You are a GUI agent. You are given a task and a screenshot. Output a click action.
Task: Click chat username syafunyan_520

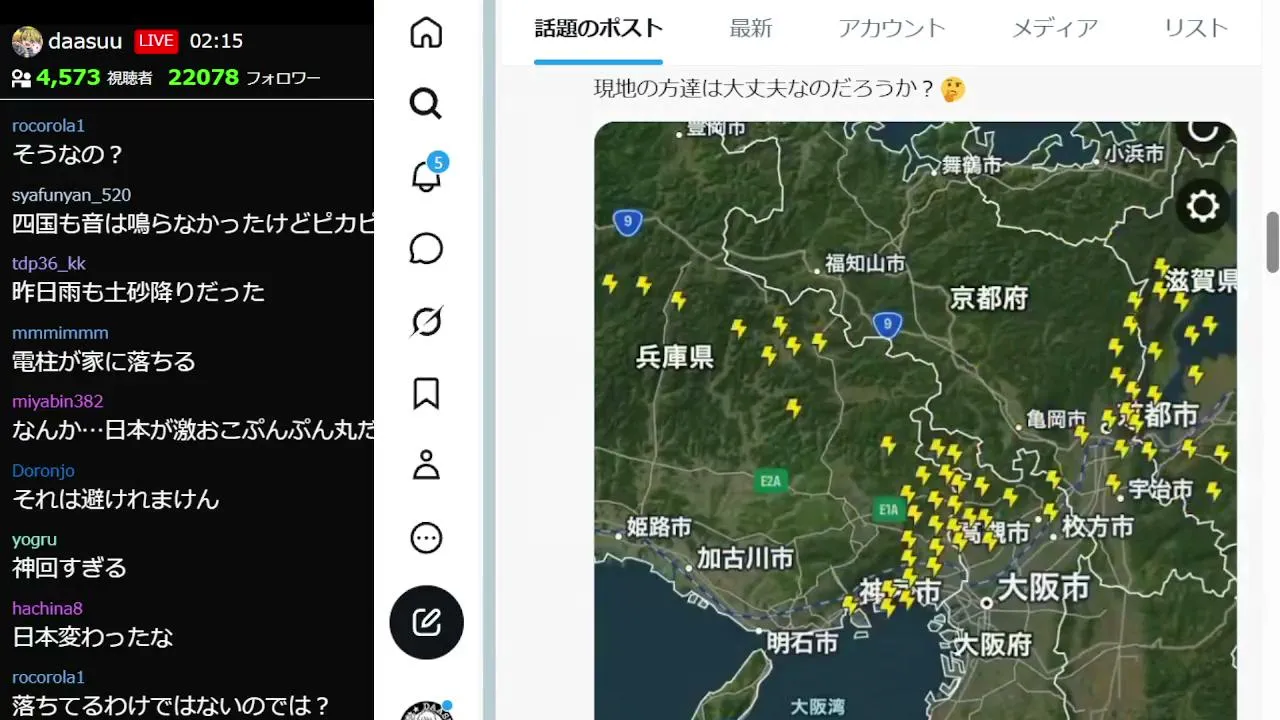pyautogui.click(x=71, y=195)
